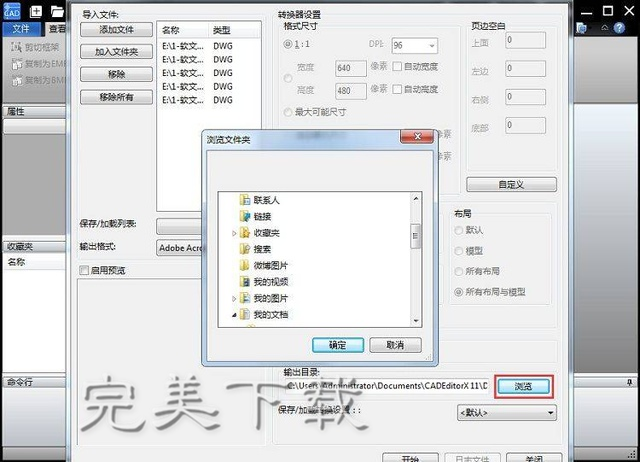This screenshot has height=462, width=640.
Task: Open the <默认> conversion settings dropdown
Action: [507, 413]
